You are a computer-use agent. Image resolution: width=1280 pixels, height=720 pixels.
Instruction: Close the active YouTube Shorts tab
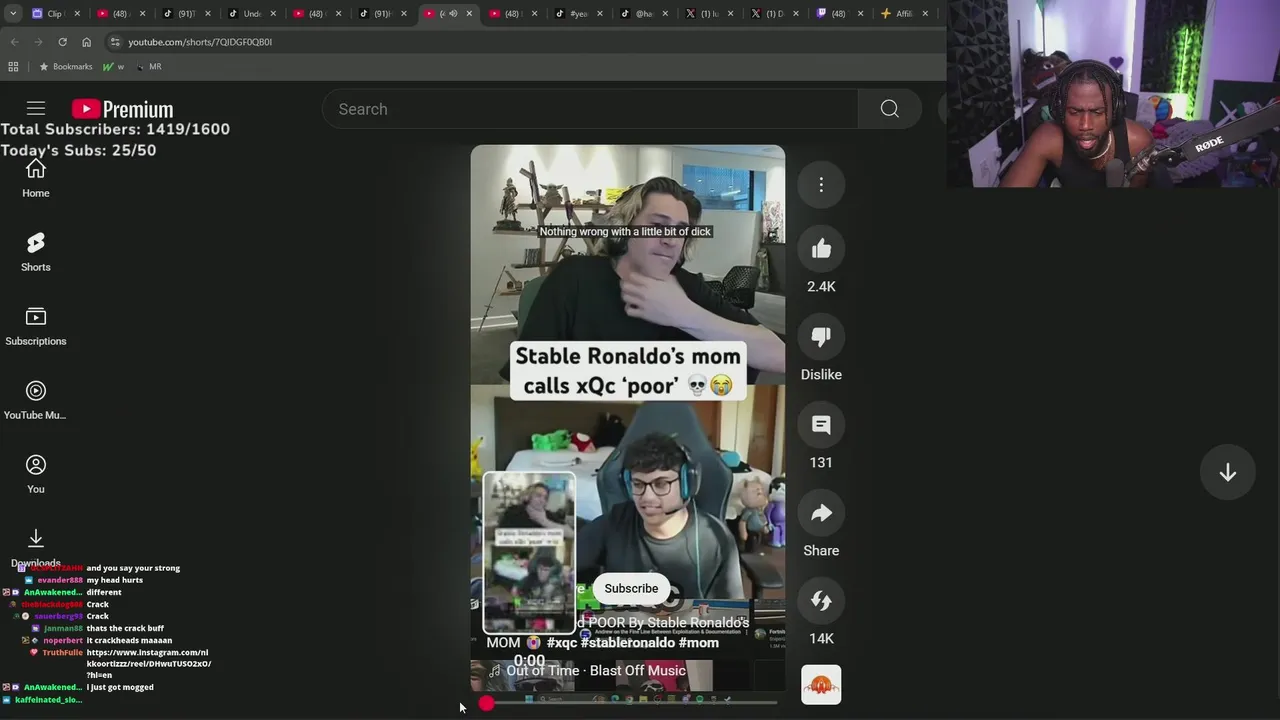coord(469,13)
